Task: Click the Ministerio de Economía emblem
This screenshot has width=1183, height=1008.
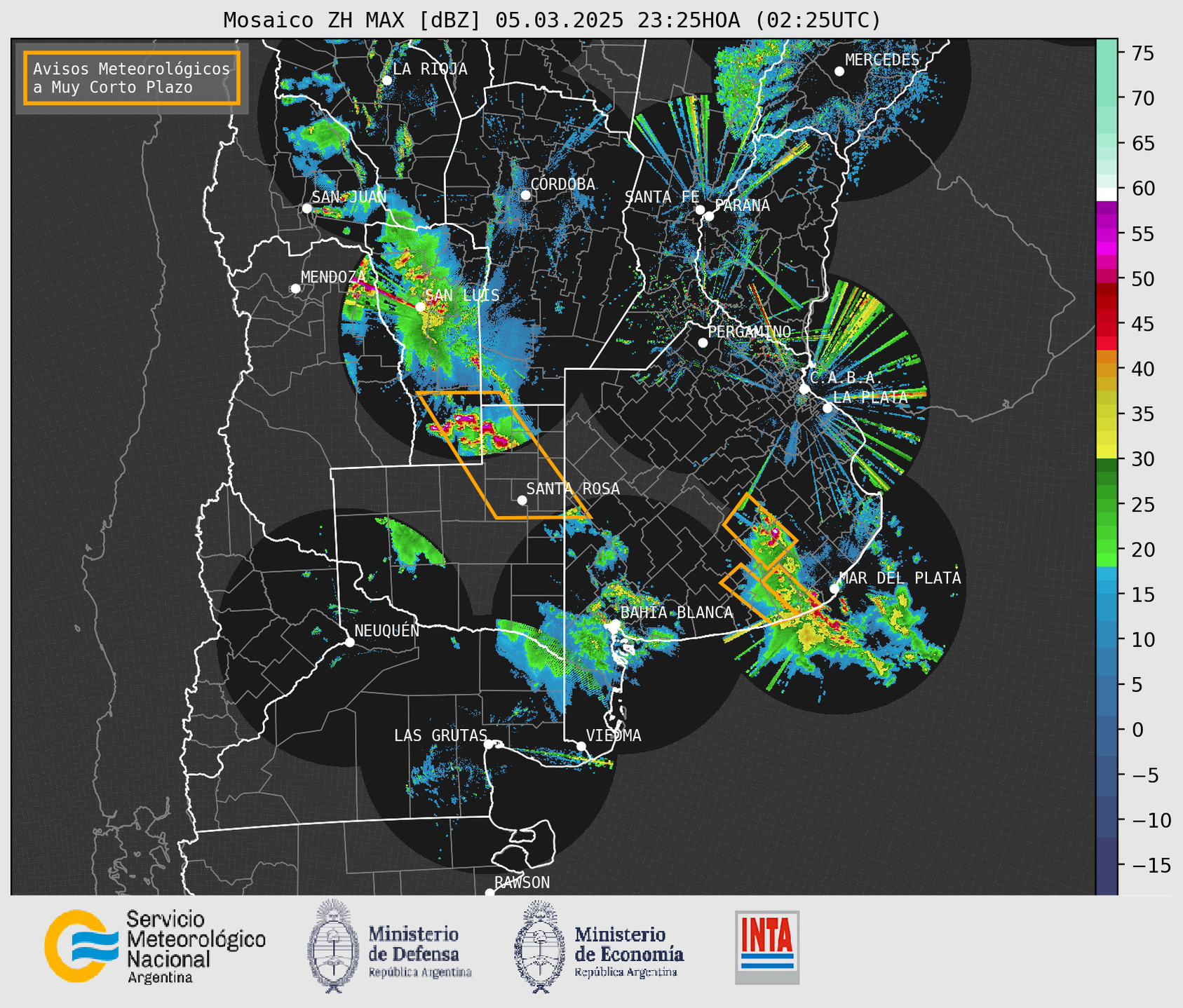Action: click(540, 946)
